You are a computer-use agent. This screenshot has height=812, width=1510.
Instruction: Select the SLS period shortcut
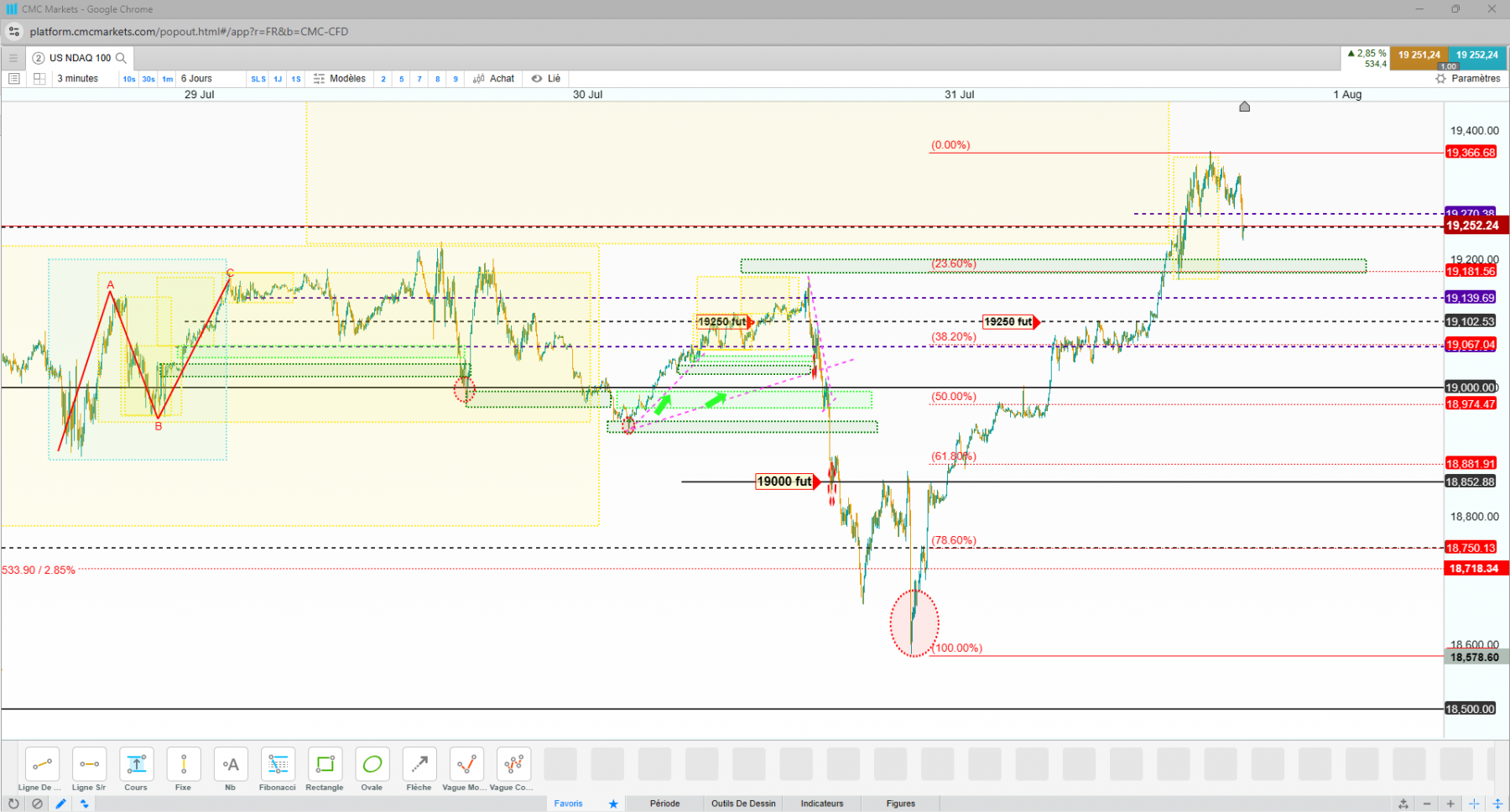coord(258,79)
